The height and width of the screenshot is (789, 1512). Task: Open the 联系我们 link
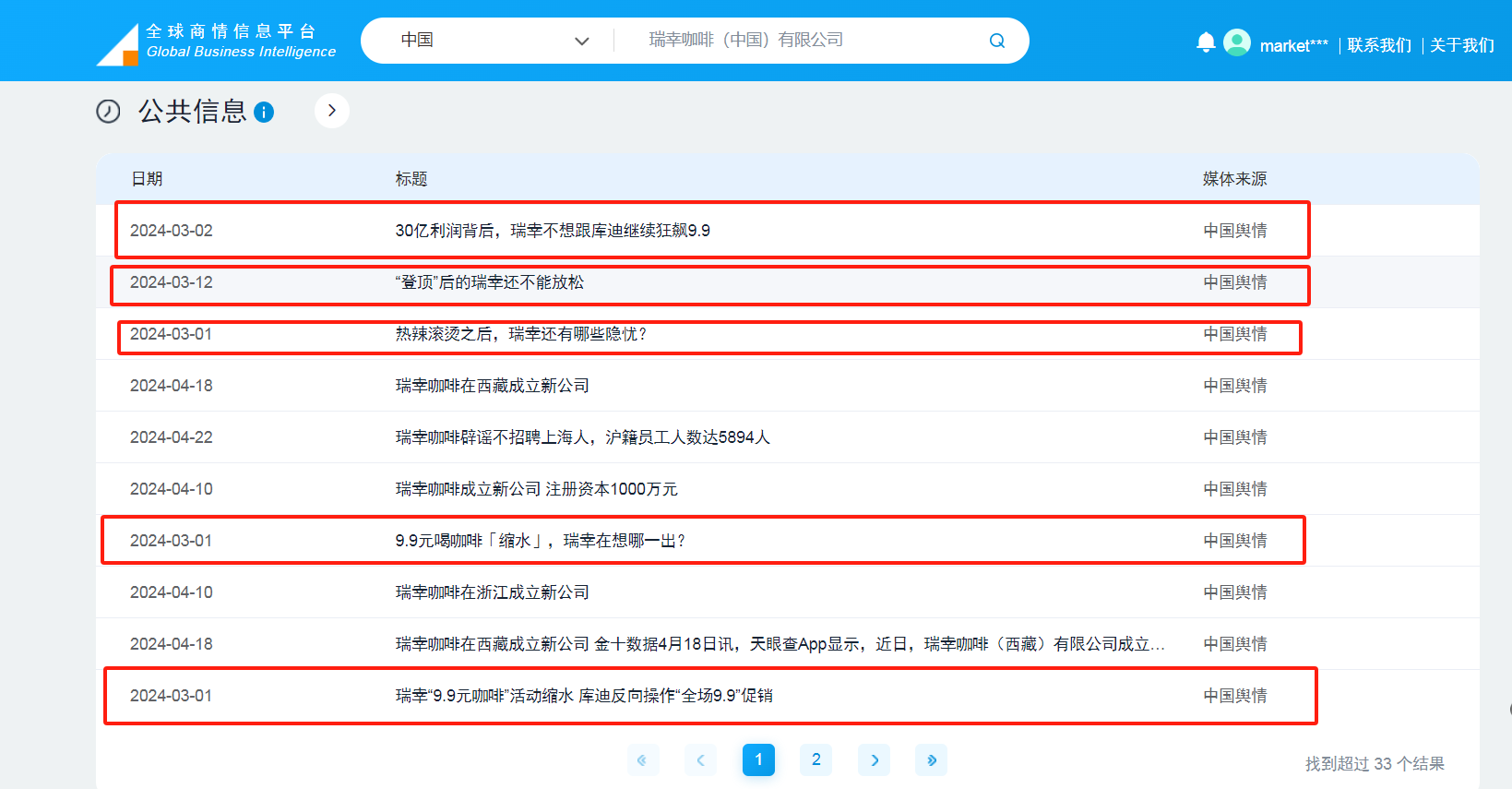pos(1379,45)
